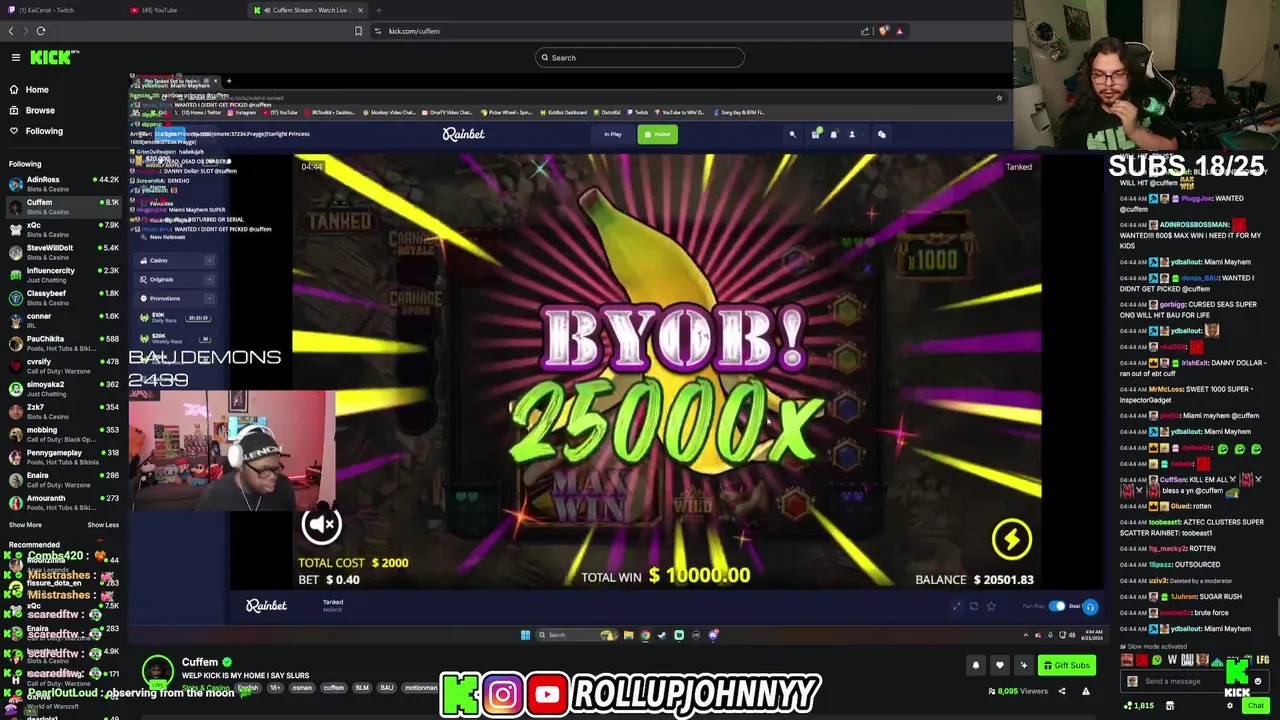Report stream with warning icon
Viewport: 1280px width, 720px height.
pyautogui.click(x=1086, y=691)
